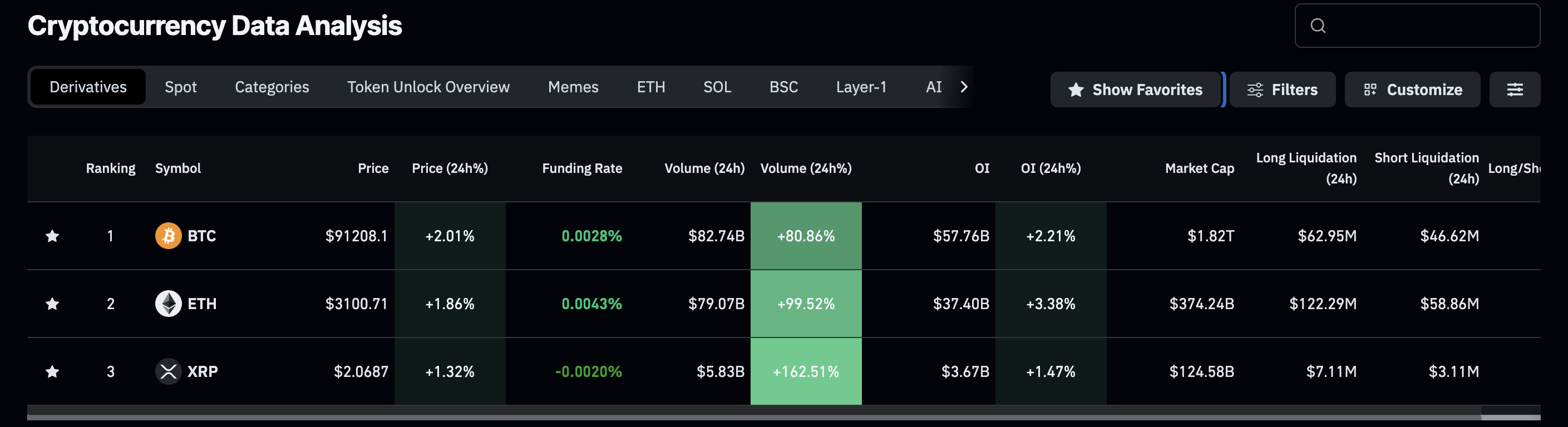Click the horizontal table scrollbar
The width and height of the screenshot is (1568, 427).
click(x=753, y=417)
